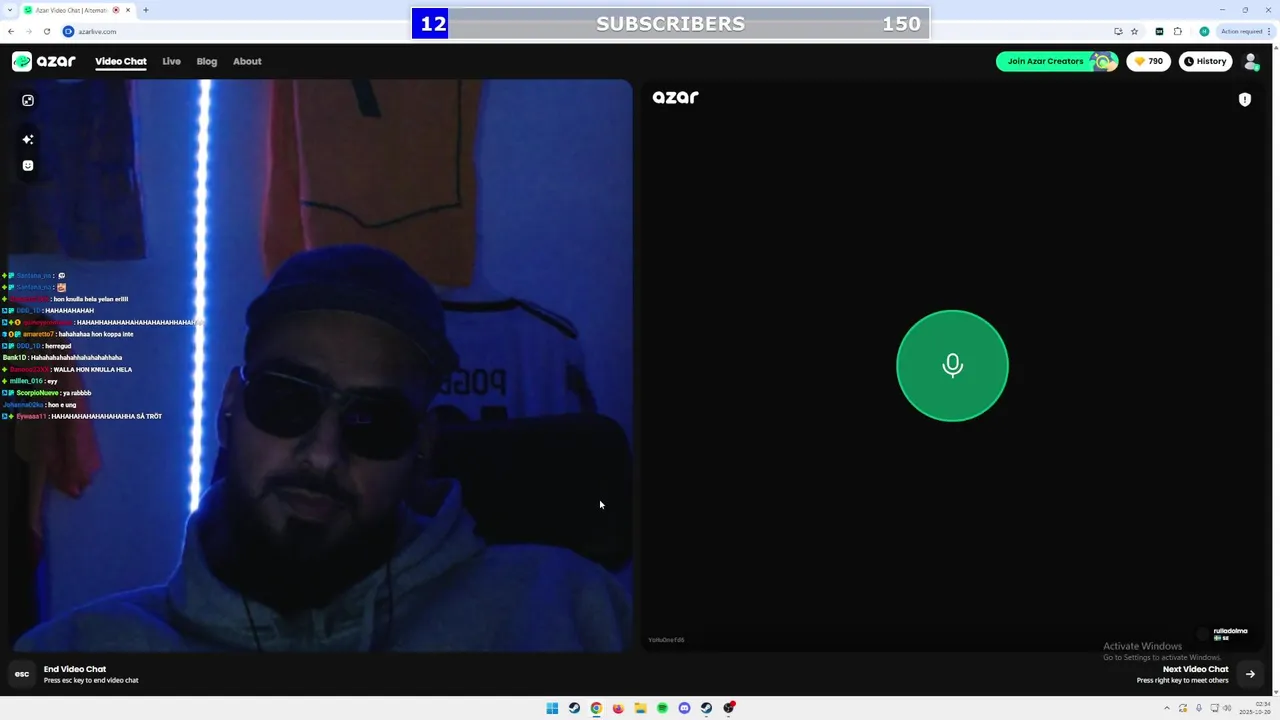
Task: Click Join Azar Creators button
Action: 1056,61
